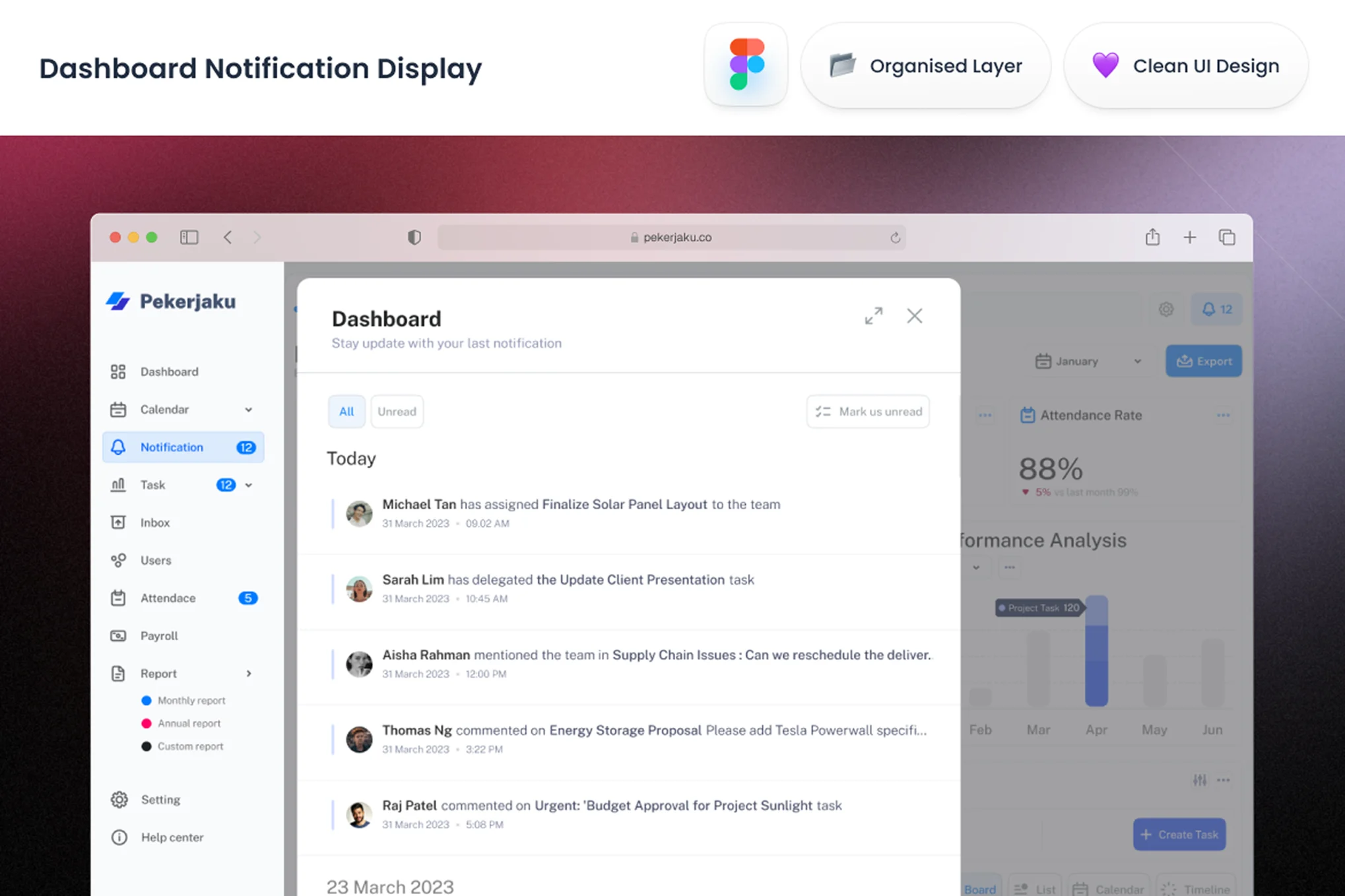Viewport: 1345px width, 896px height.
Task: Click the settings gear in top bar
Action: pos(1166,309)
